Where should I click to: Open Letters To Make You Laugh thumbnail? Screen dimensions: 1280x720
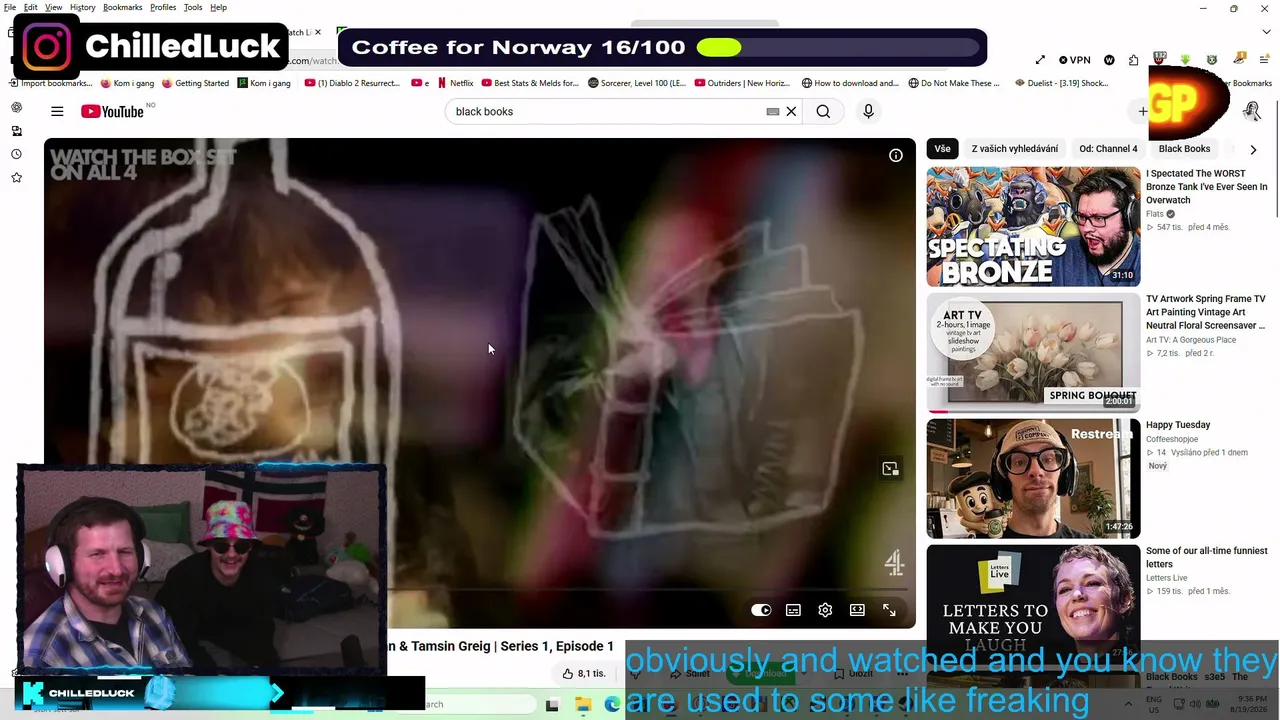coord(1033,604)
